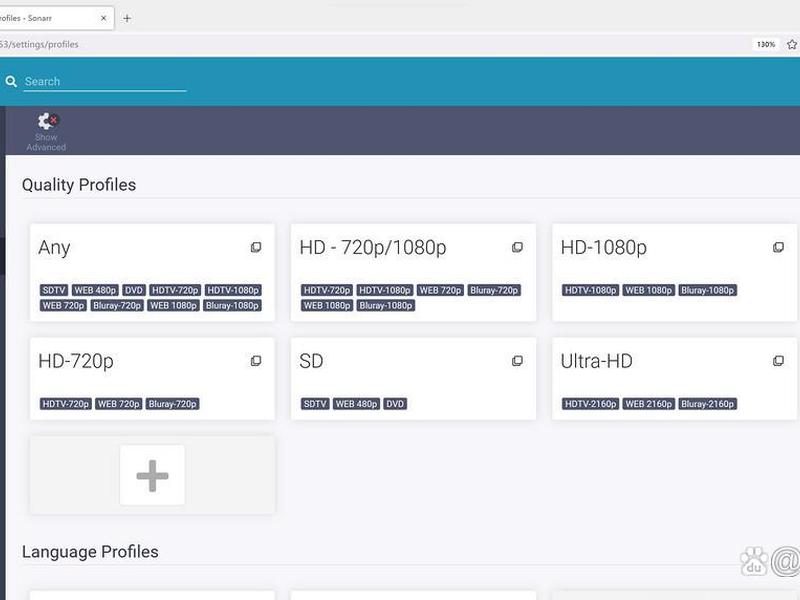Open the HD-720p profile title
This screenshot has width=800, height=600.
coord(76,361)
